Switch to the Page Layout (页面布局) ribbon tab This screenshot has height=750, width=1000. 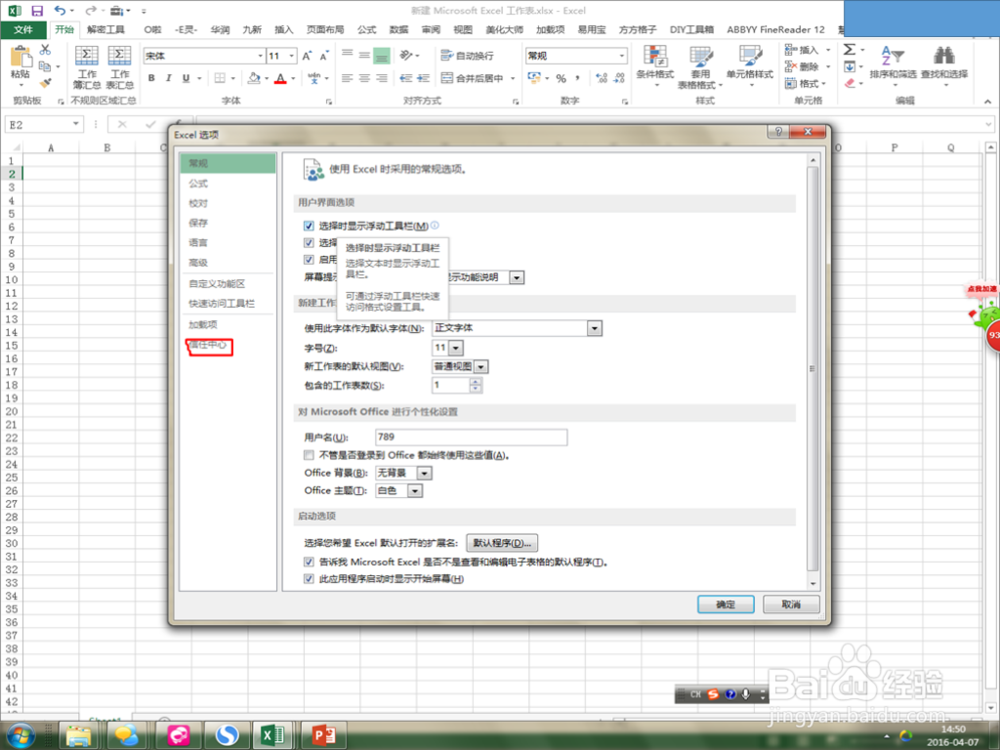click(x=325, y=29)
